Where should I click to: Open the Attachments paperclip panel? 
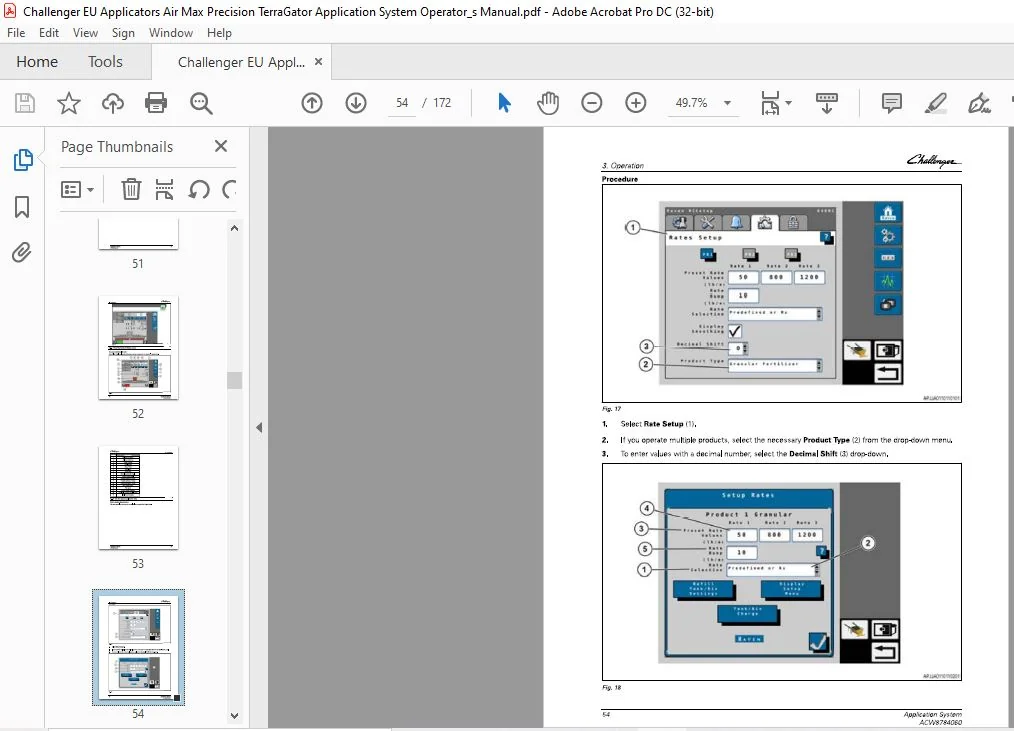21,252
